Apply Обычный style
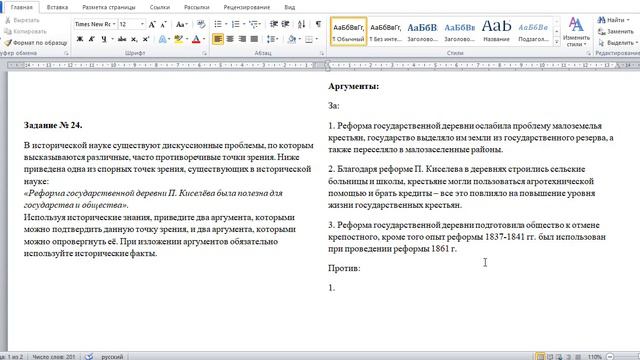 [x=349, y=31]
